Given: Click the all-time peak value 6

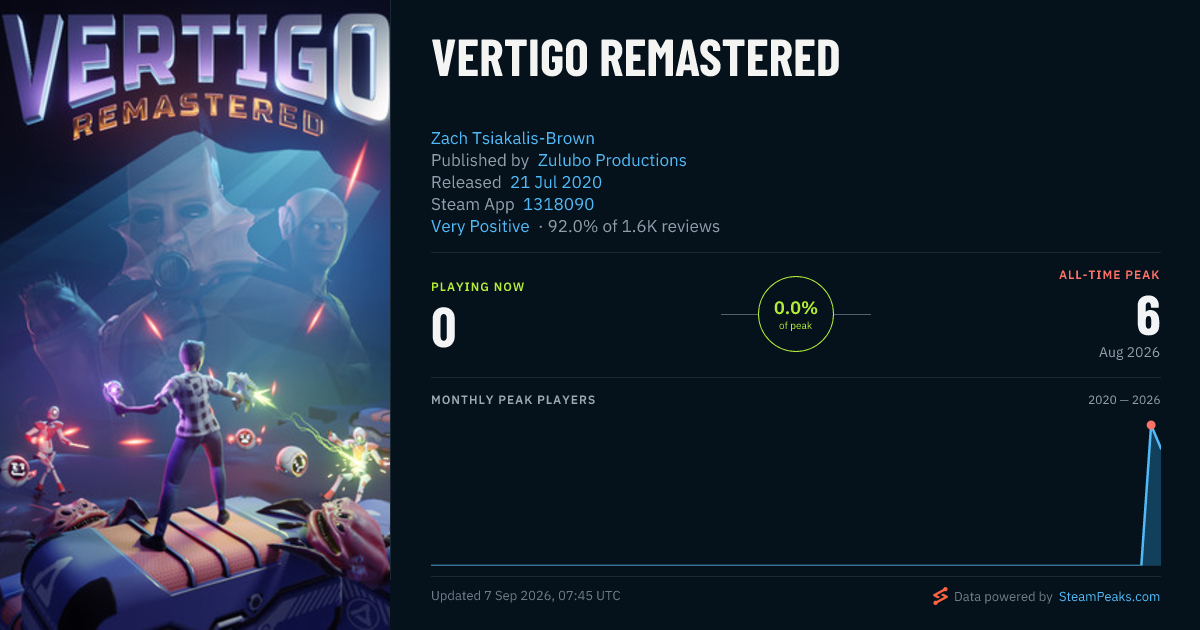Looking at the screenshot, I should (x=1148, y=316).
